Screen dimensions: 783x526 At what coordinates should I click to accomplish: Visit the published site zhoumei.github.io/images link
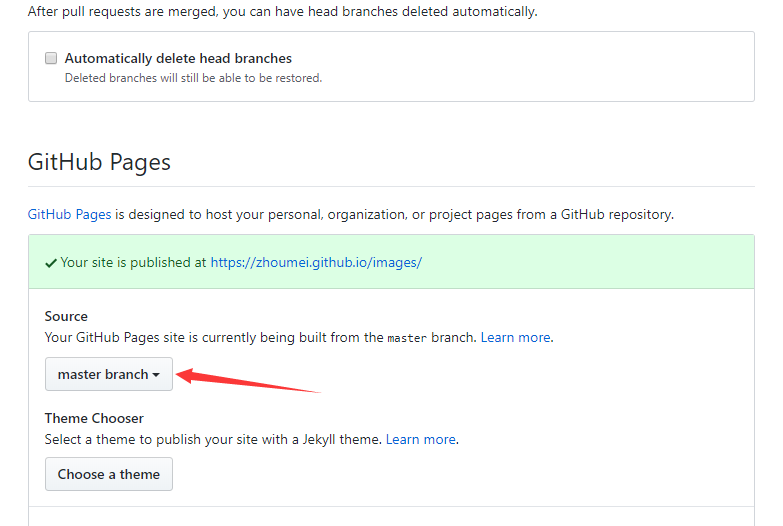(316, 262)
